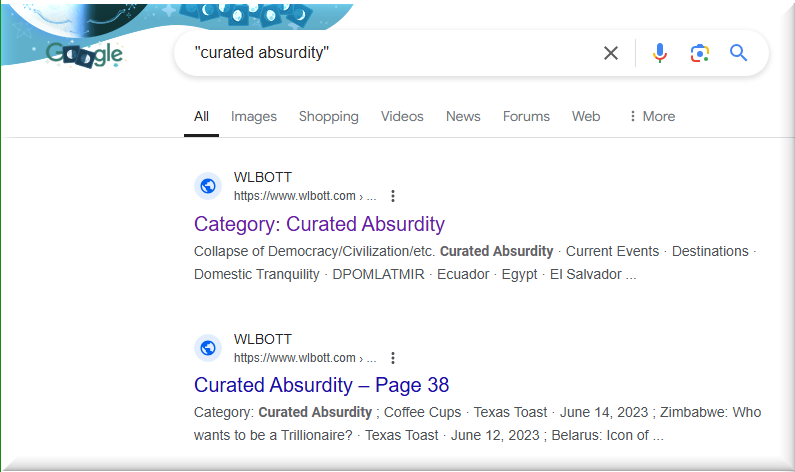The image size is (795, 472).
Task: Open the three-dot menu for the second result
Action: click(393, 358)
